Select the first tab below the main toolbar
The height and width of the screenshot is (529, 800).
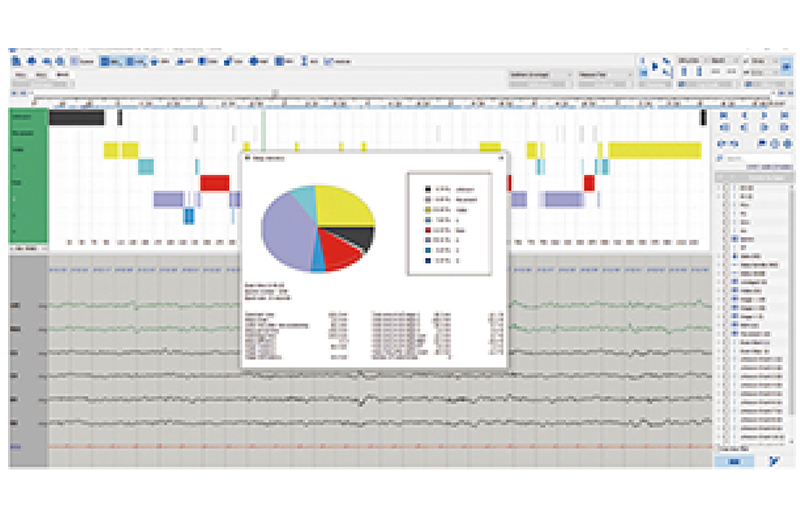21,76
